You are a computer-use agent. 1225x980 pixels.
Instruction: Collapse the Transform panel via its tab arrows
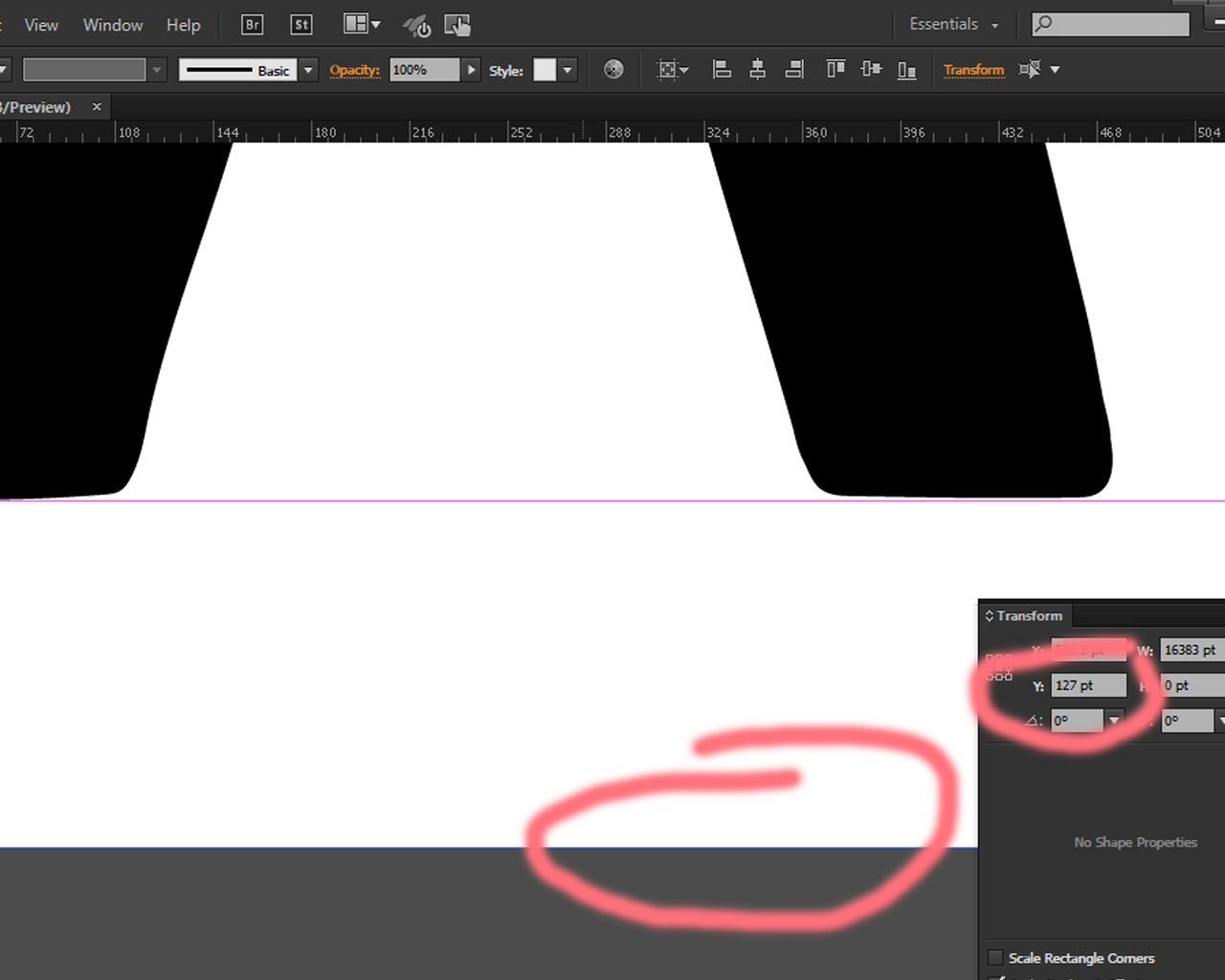[990, 615]
